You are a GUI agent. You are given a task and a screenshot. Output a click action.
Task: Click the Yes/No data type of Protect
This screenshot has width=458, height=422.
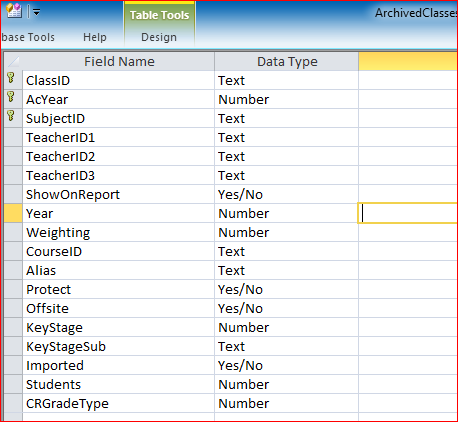tap(240, 290)
